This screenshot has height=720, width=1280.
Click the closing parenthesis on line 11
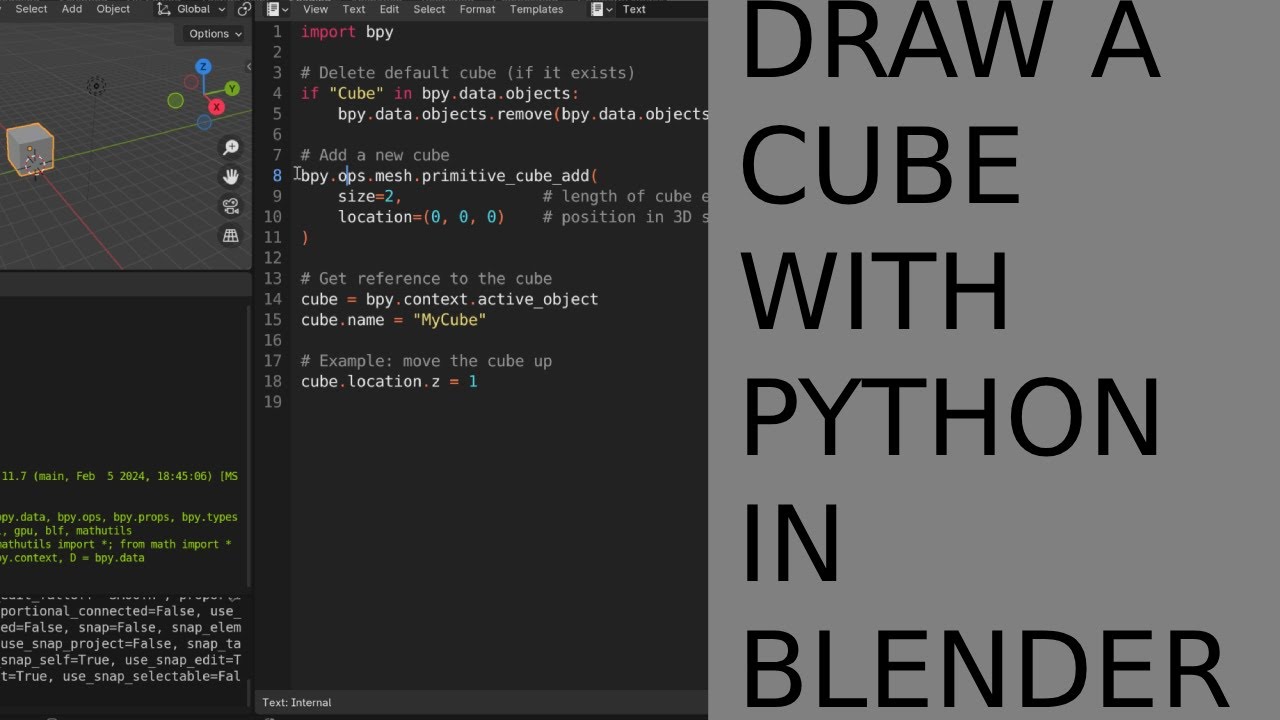[x=305, y=238]
